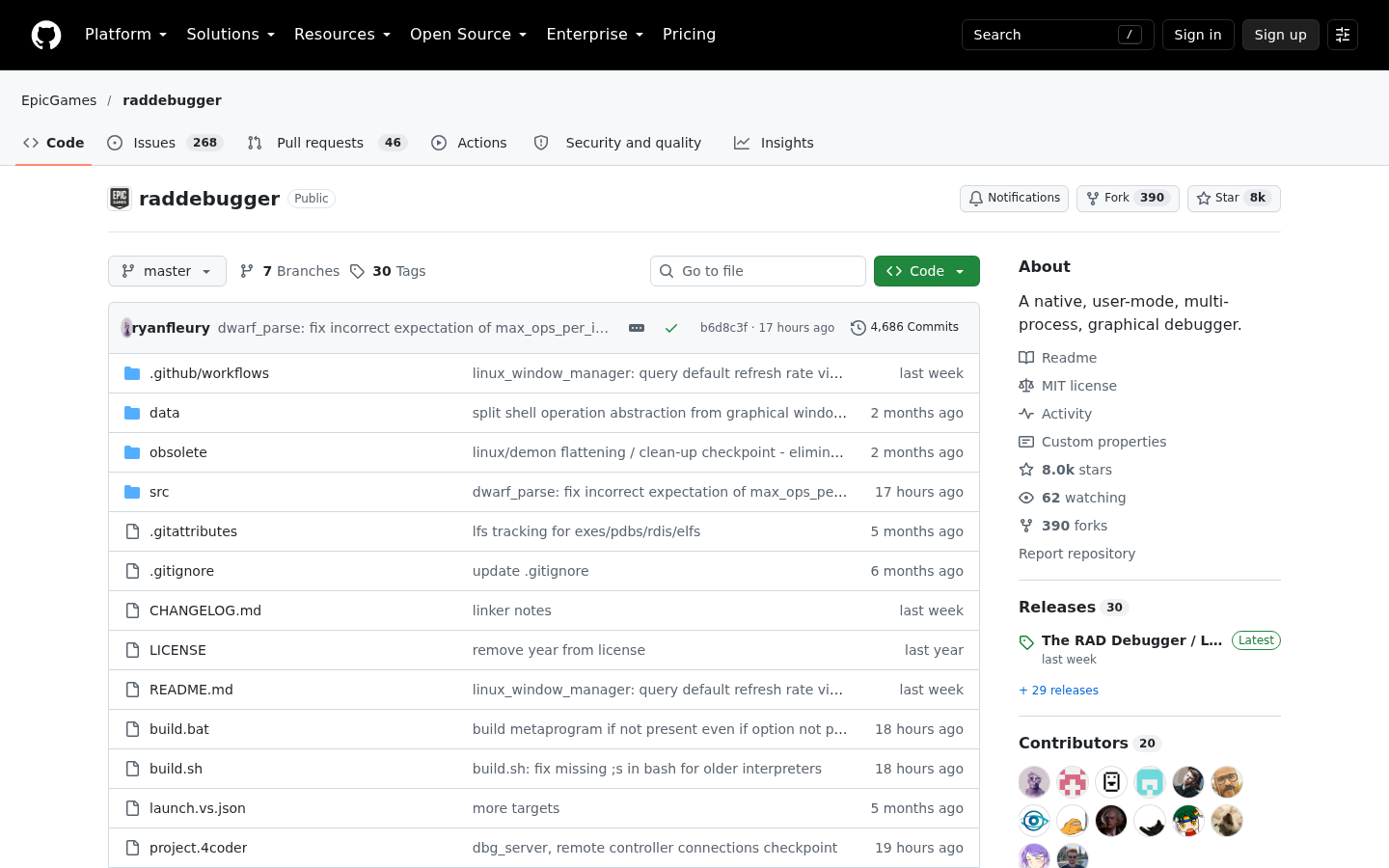Open the GitHub homepage logo
Image resolution: width=1389 pixels, height=868 pixels.
pos(46,35)
